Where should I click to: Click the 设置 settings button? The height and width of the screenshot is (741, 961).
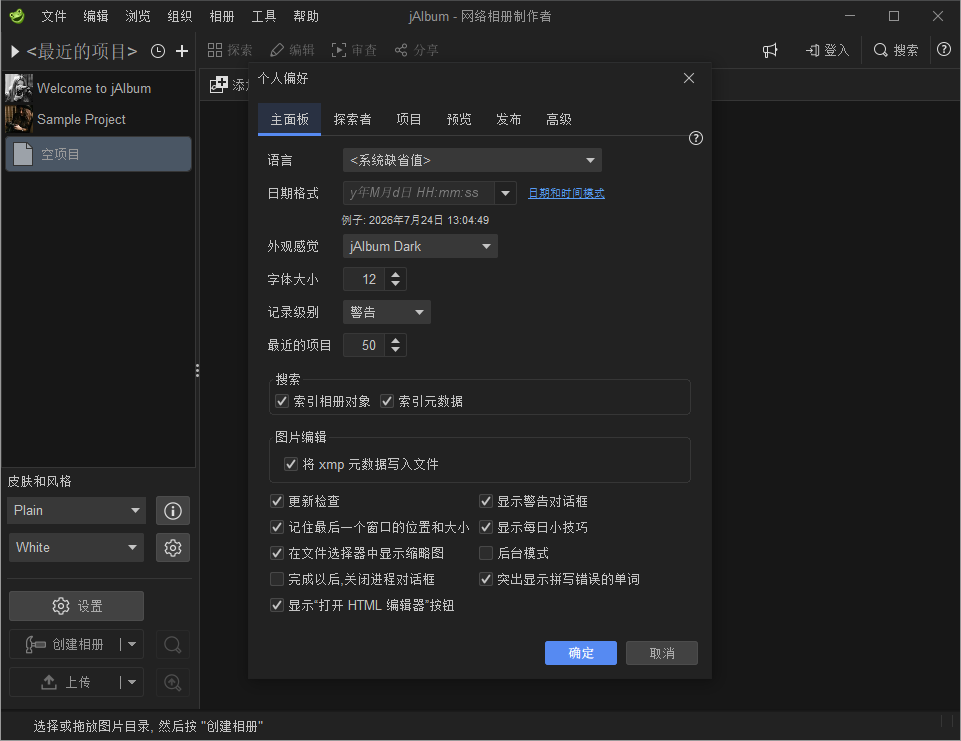(x=77, y=606)
